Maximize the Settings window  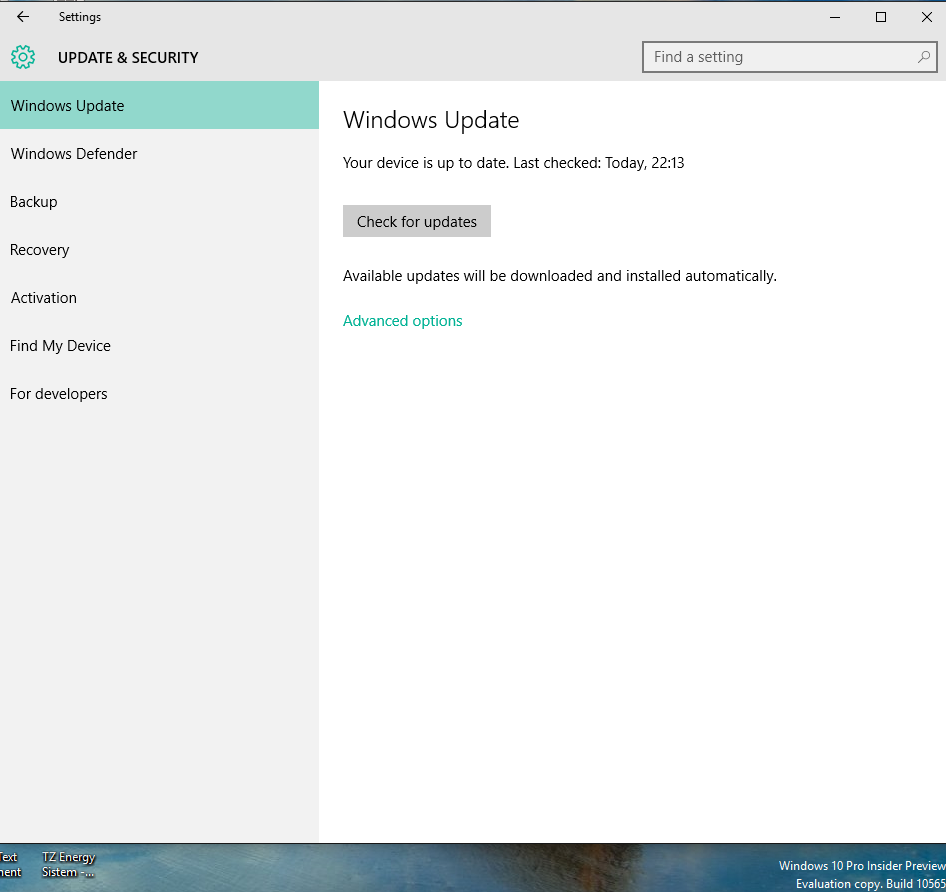click(881, 17)
